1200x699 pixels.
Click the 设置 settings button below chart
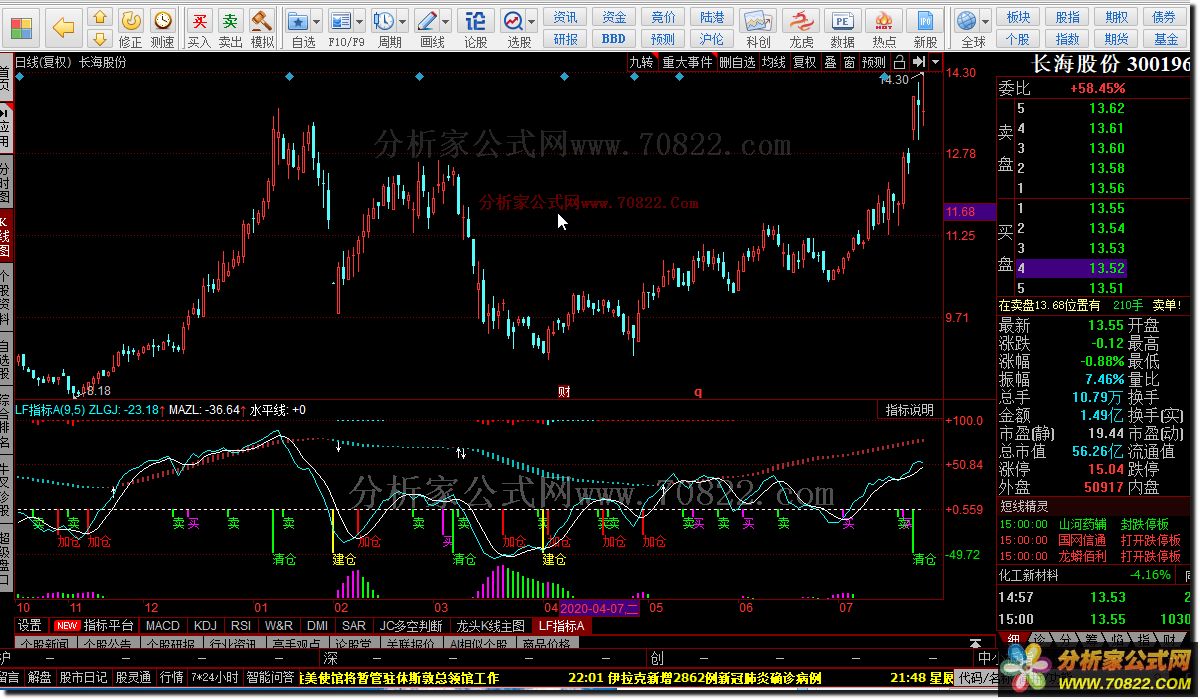(30, 626)
